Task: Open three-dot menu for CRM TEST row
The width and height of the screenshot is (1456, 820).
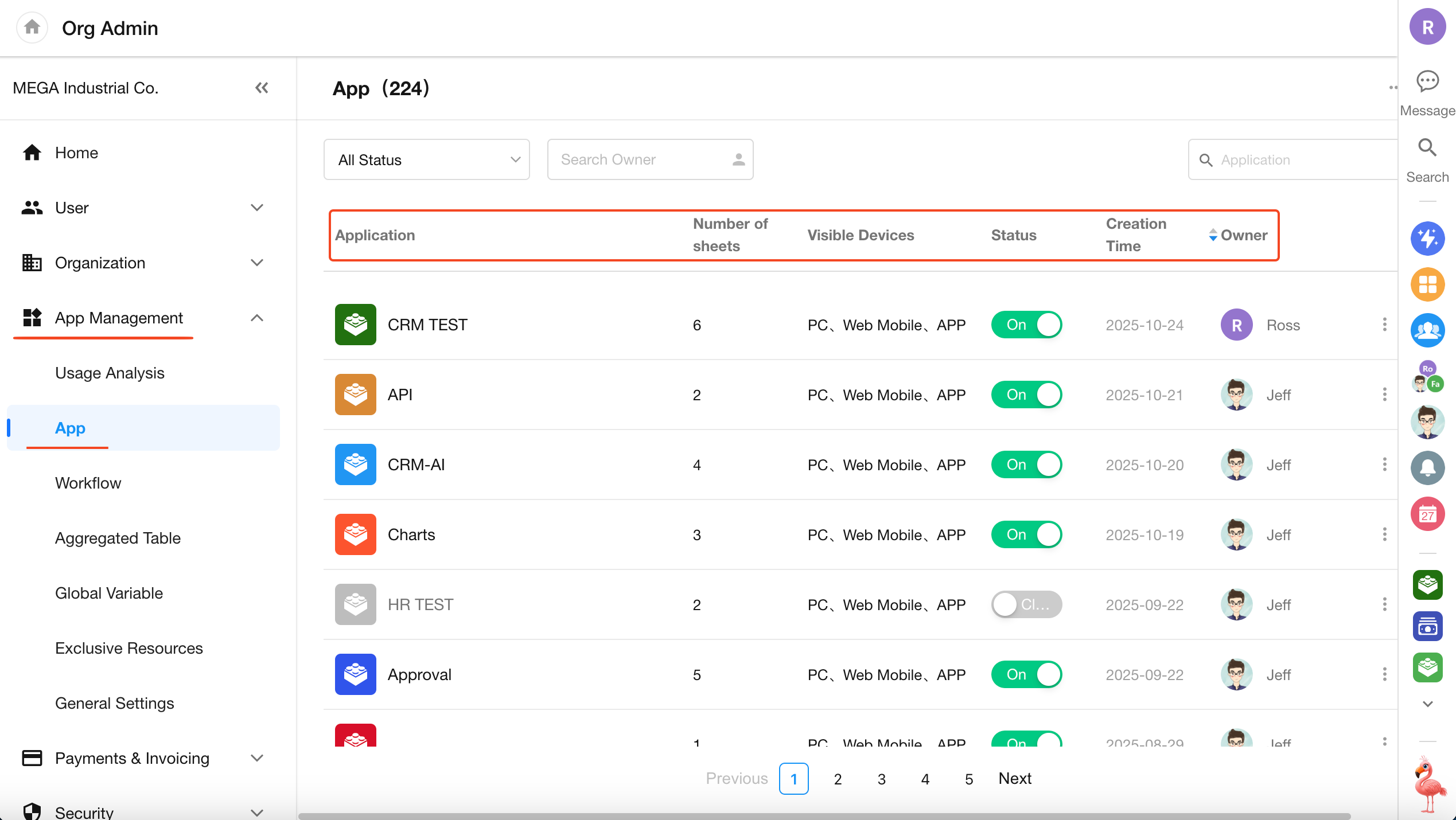Action: click(x=1384, y=325)
